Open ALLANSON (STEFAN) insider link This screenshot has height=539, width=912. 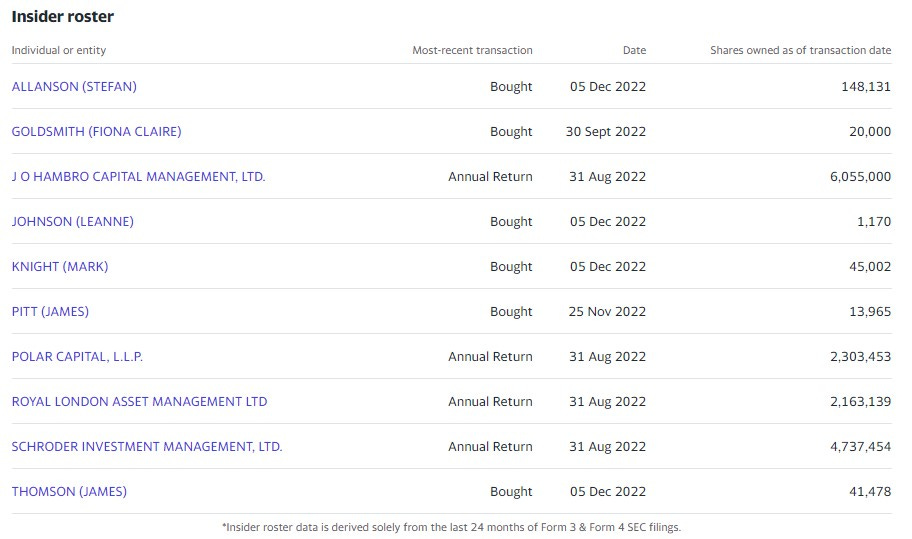[74, 87]
